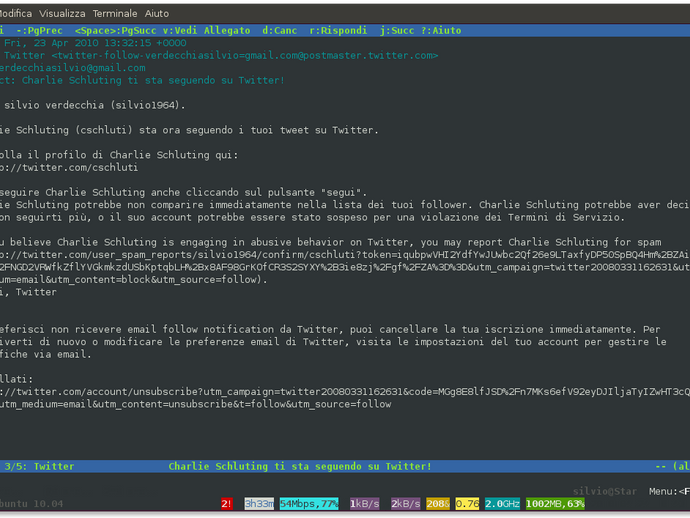The height and width of the screenshot is (518, 690).
Task: Open the user_spam_reports confirm link
Action: tap(345, 255)
